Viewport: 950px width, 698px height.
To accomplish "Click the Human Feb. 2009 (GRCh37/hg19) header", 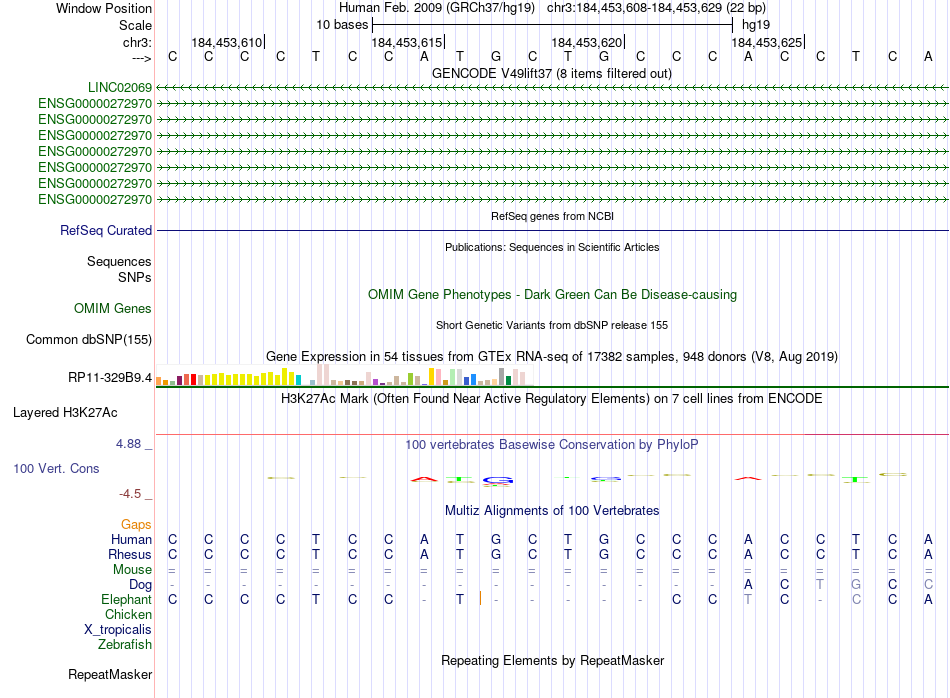I will (x=437, y=8).
